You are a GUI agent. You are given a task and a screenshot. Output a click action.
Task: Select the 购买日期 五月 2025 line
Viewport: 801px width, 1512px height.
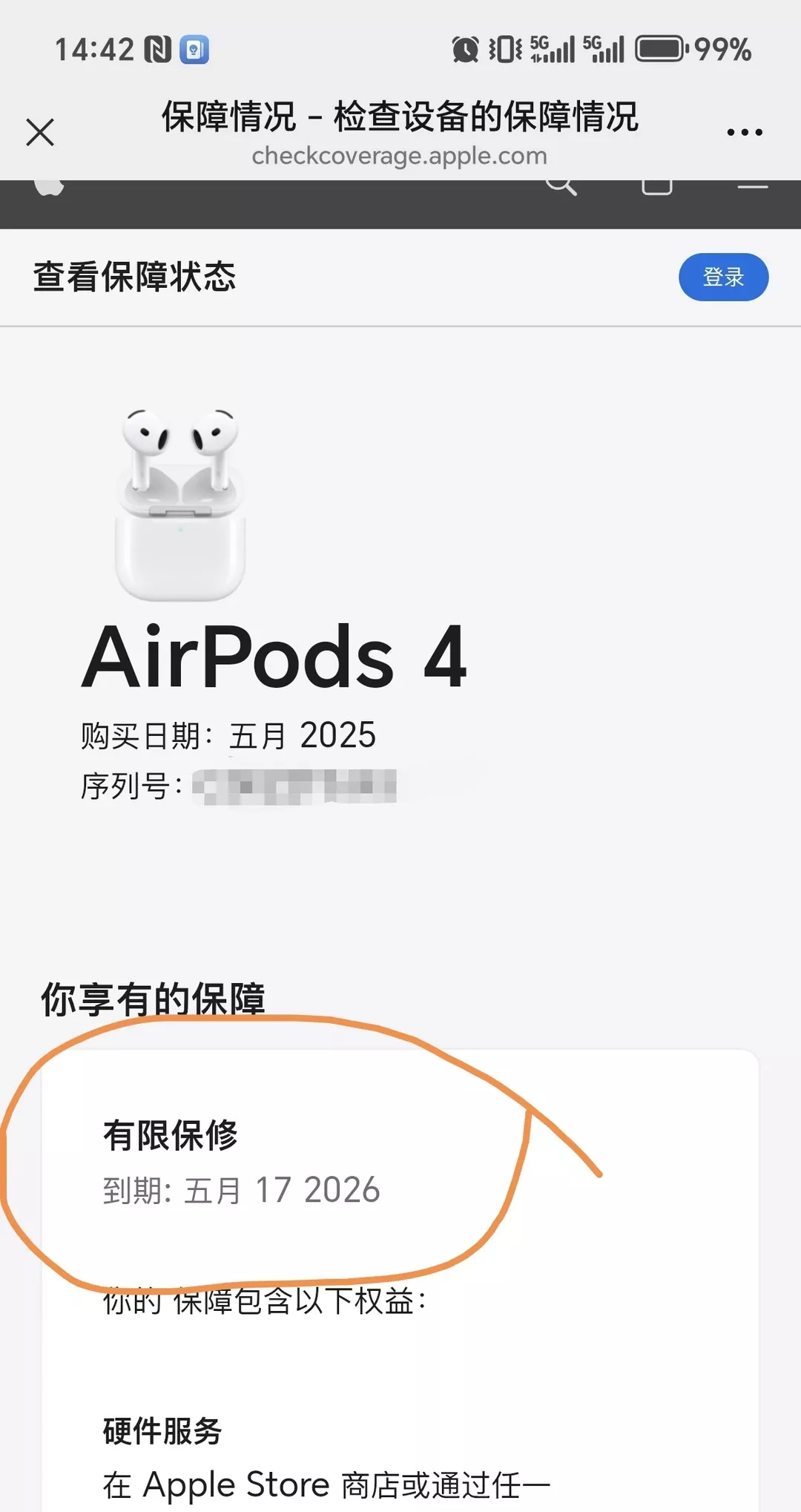coord(228,736)
